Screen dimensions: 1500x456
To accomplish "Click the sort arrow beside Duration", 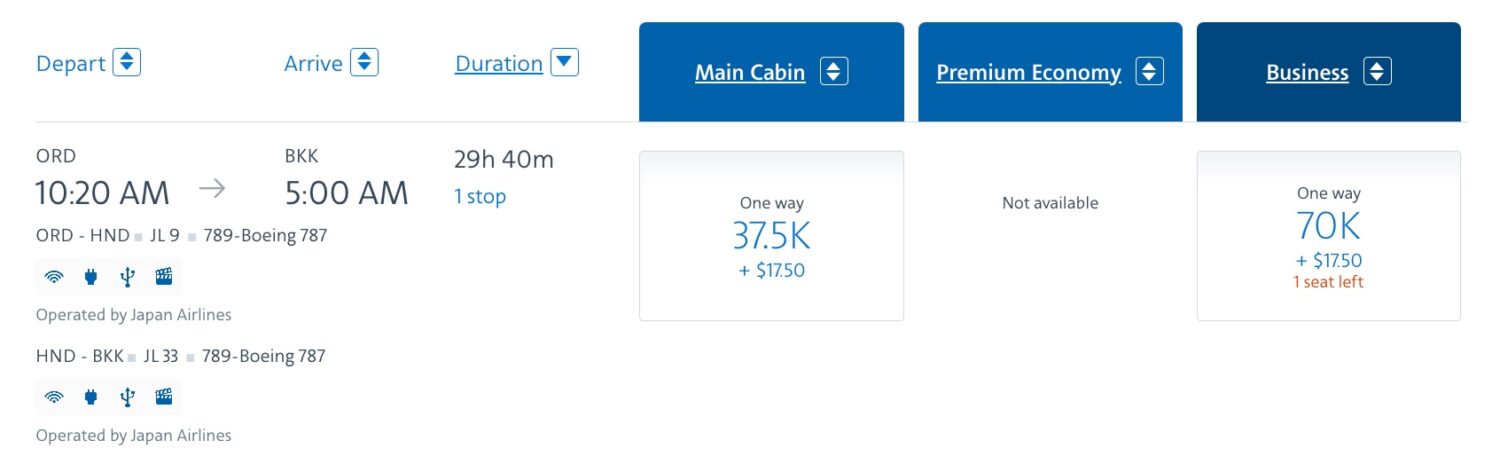I will click(565, 62).
